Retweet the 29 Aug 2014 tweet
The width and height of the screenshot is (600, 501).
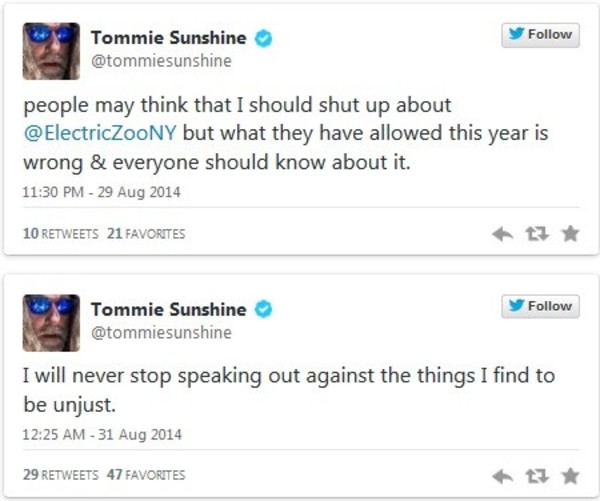[537, 233]
